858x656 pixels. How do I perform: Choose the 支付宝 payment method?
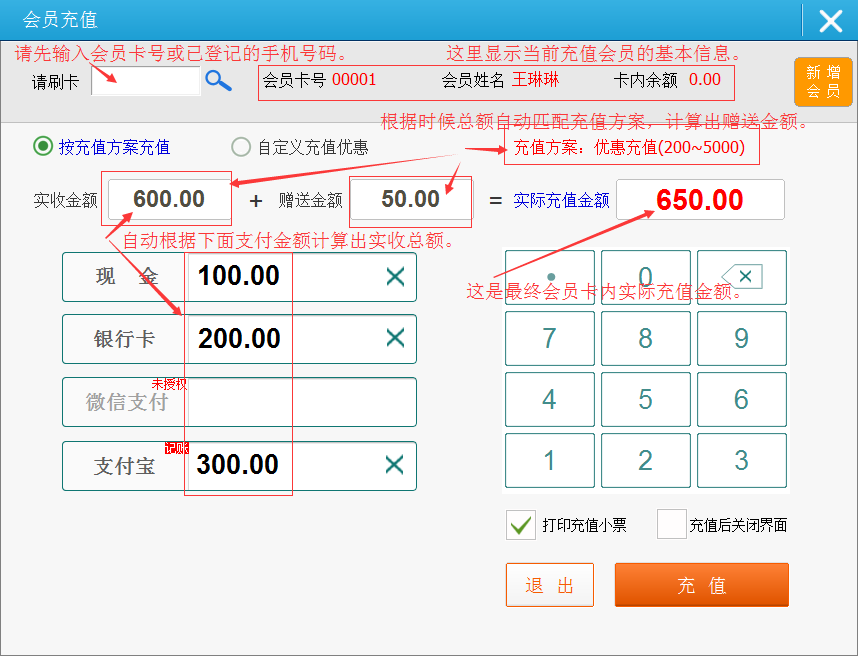[x=125, y=466]
